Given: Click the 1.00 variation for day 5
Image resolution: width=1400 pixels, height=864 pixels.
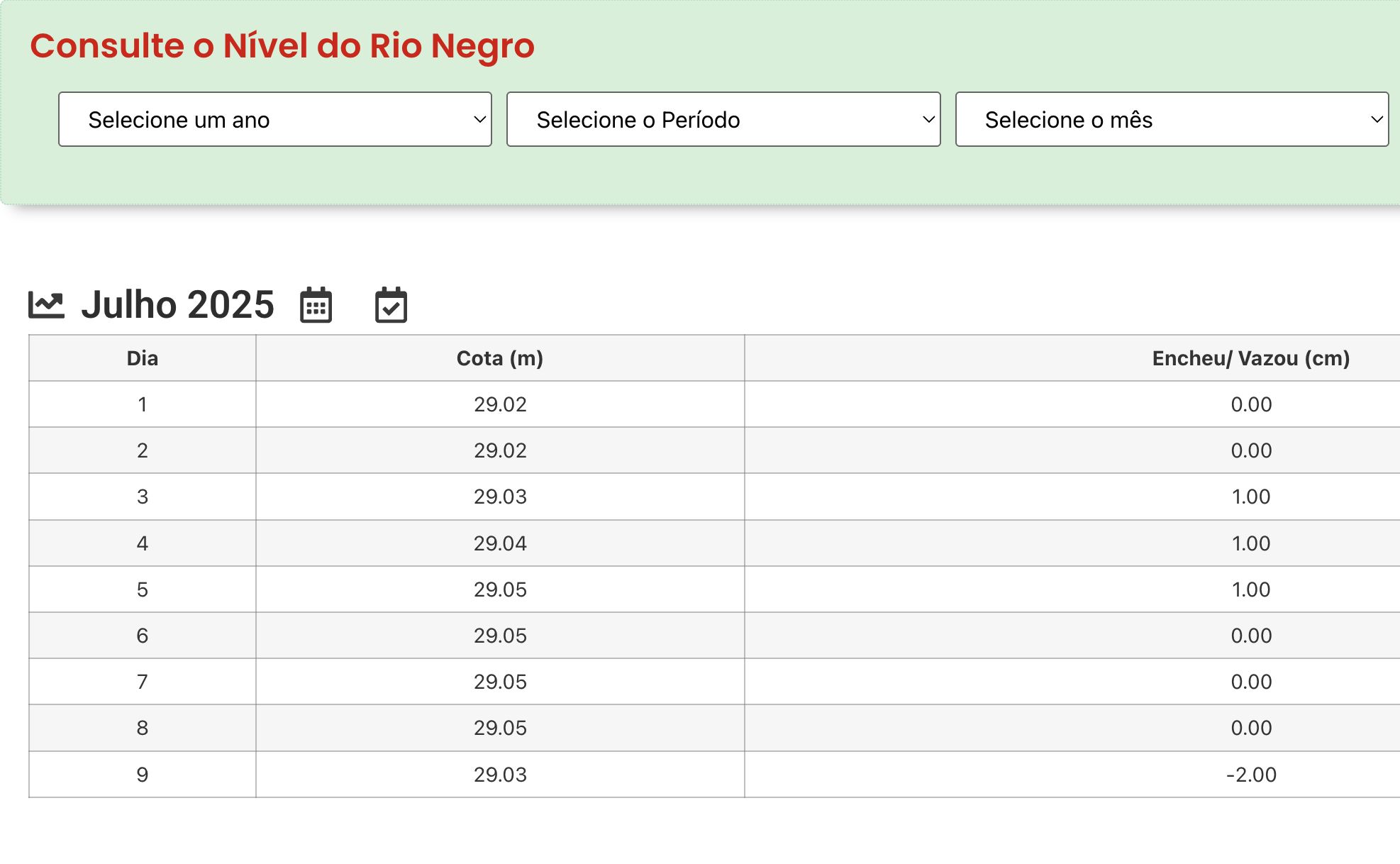Looking at the screenshot, I should 1251,589.
